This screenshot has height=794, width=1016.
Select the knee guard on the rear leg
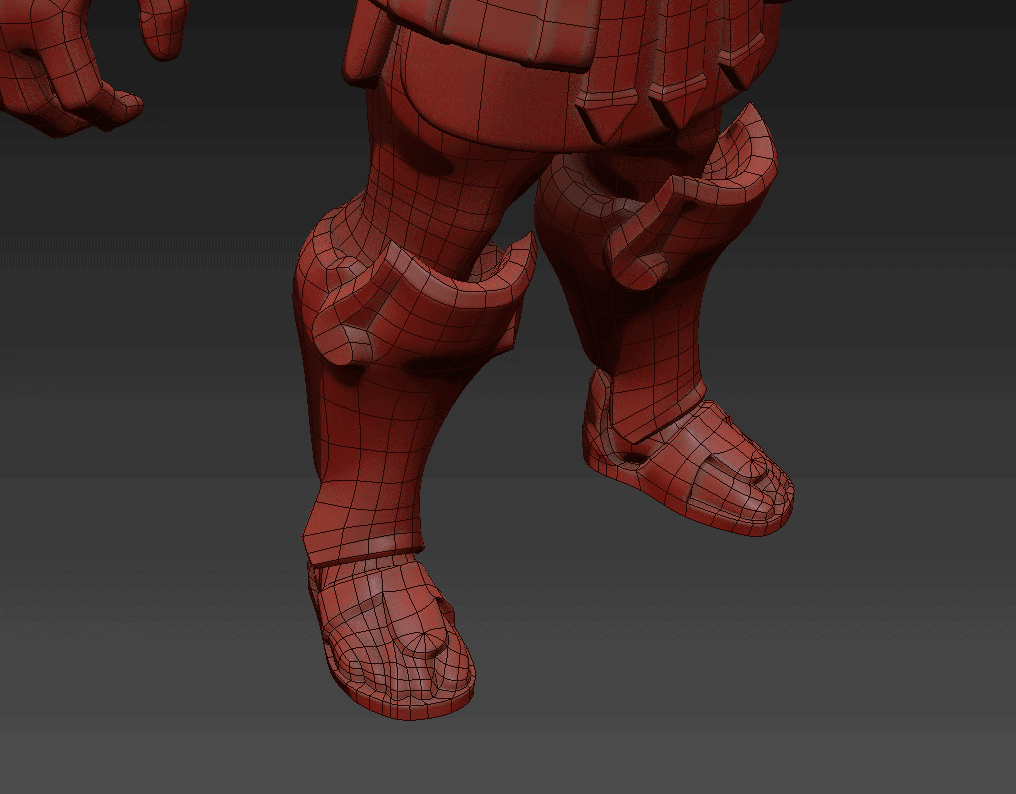(x=700, y=206)
